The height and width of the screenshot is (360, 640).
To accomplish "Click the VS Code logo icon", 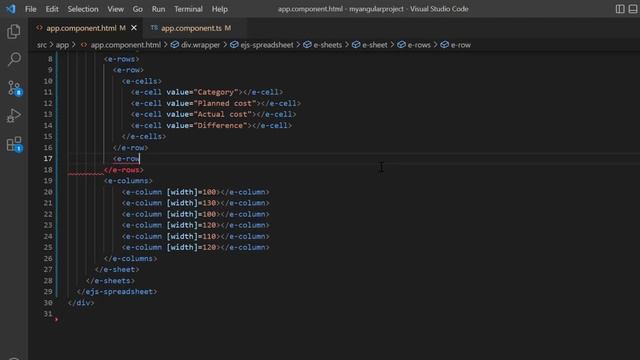I will (x=11, y=9).
